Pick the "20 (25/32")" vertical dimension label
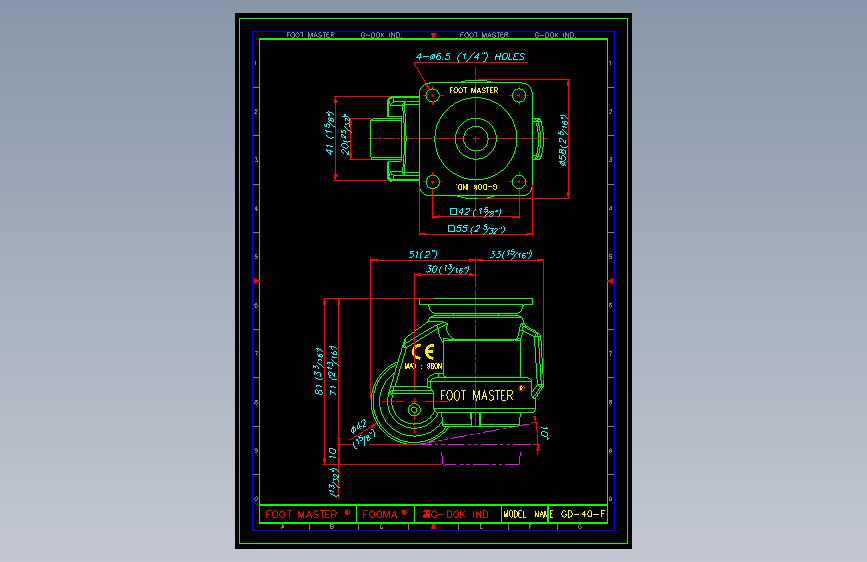 tap(346, 134)
